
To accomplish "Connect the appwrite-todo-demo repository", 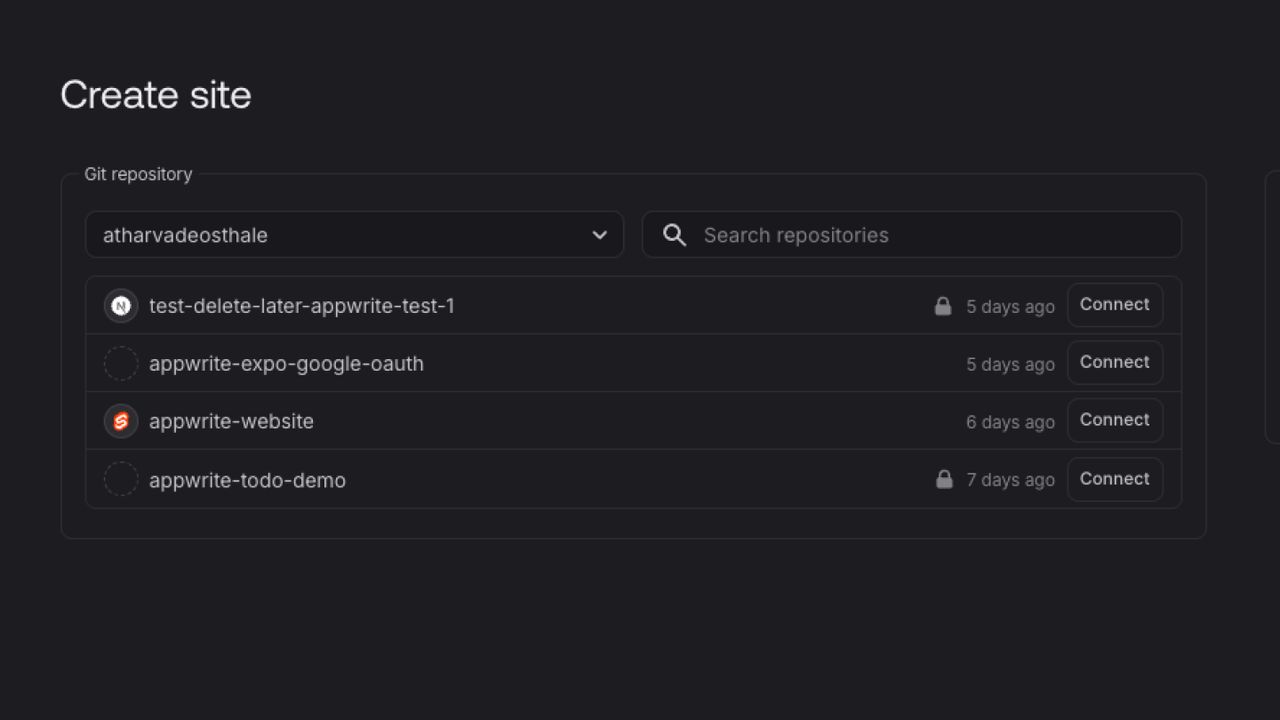I will [1114, 479].
